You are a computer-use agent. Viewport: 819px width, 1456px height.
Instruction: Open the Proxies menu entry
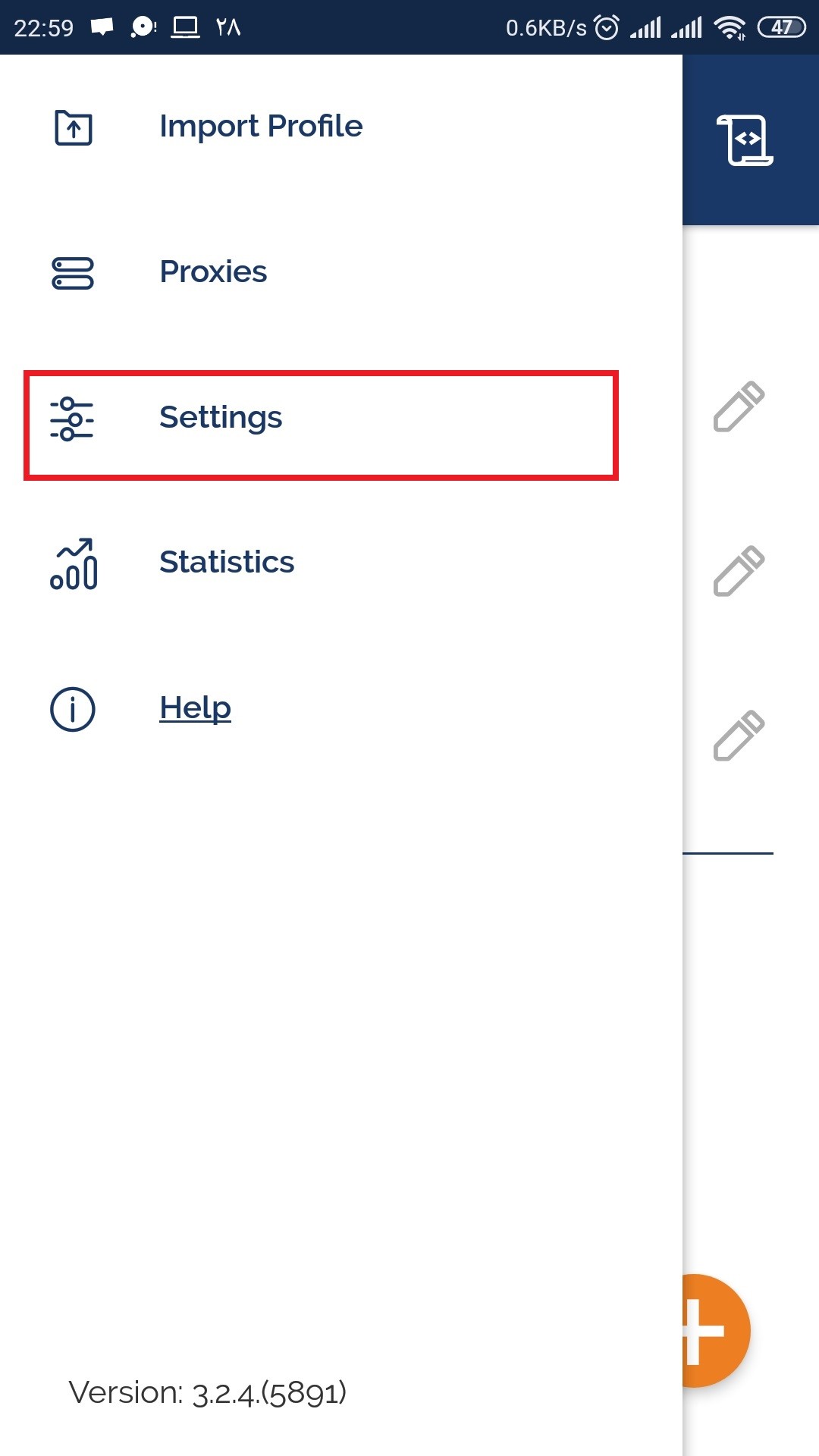click(x=213, y=272)
